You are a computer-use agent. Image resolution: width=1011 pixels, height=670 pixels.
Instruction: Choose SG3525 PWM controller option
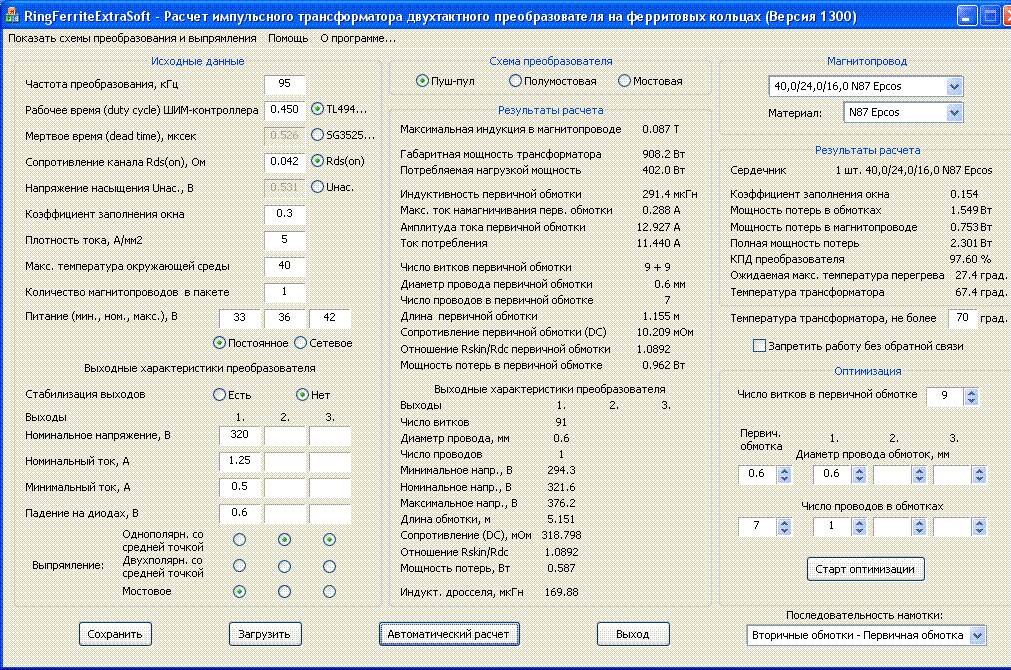318,135
